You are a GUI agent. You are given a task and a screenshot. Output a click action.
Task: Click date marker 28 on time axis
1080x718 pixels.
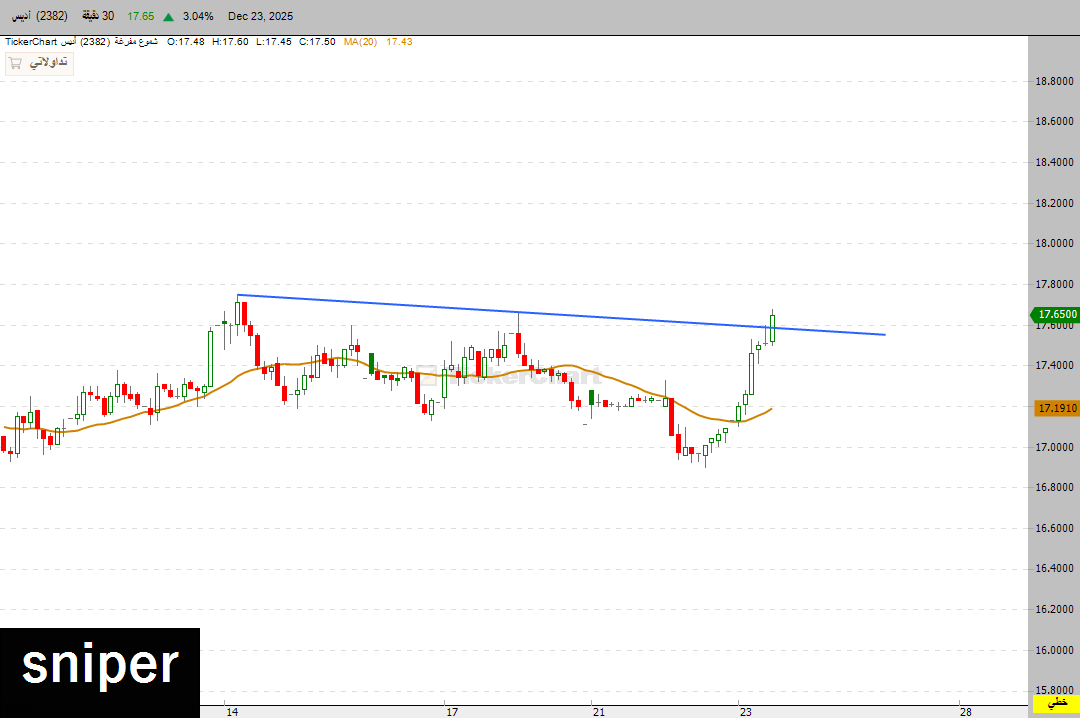(x=966, y=712)
